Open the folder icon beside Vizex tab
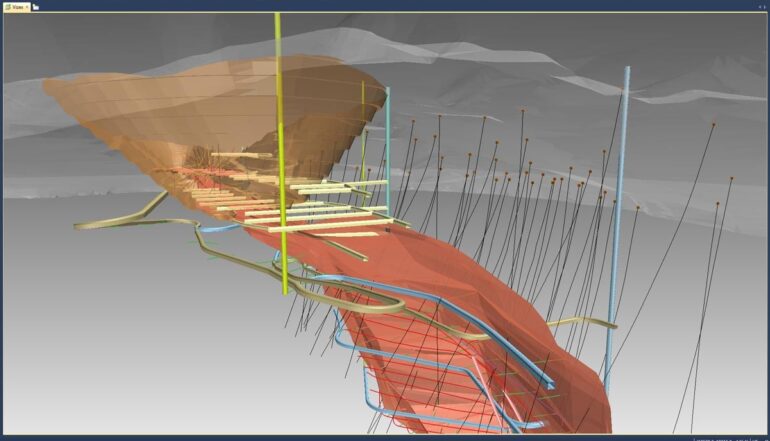The image size is (770, 441). click(37, 6)
